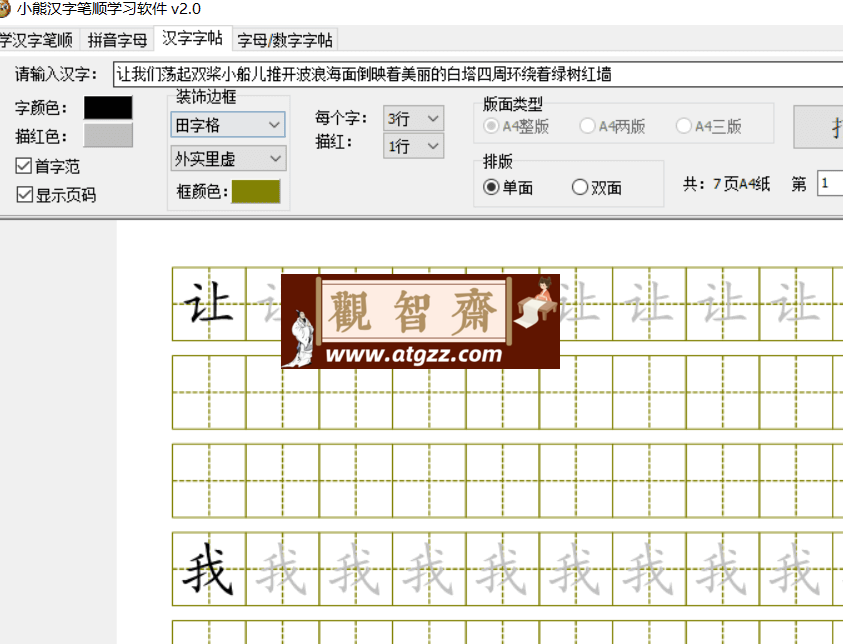Open the 每个字 3行 dropdown

click(413, 118)
